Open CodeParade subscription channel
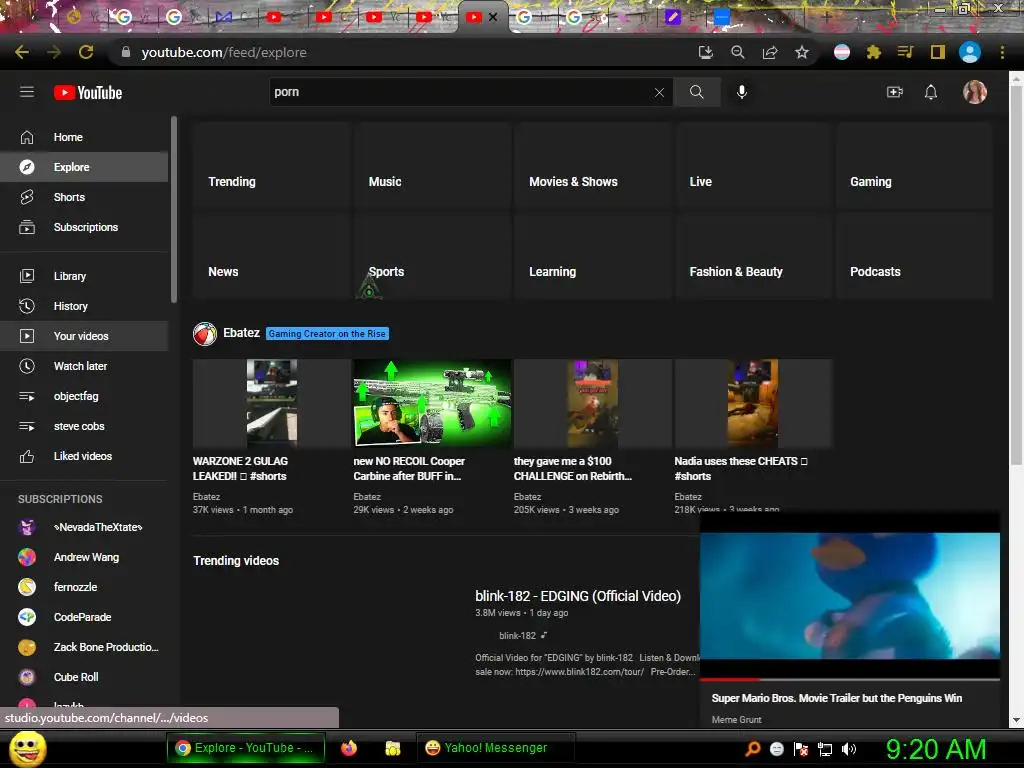The image size is (1024, 768). 84,617
